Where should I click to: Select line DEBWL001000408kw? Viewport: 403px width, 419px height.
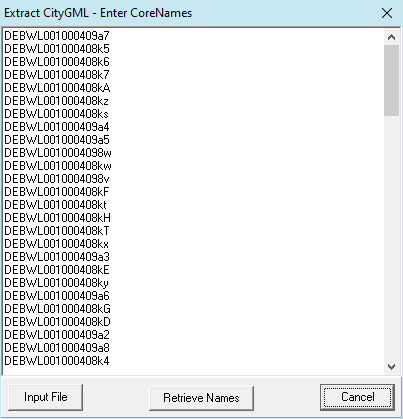(x=58, y=166)
